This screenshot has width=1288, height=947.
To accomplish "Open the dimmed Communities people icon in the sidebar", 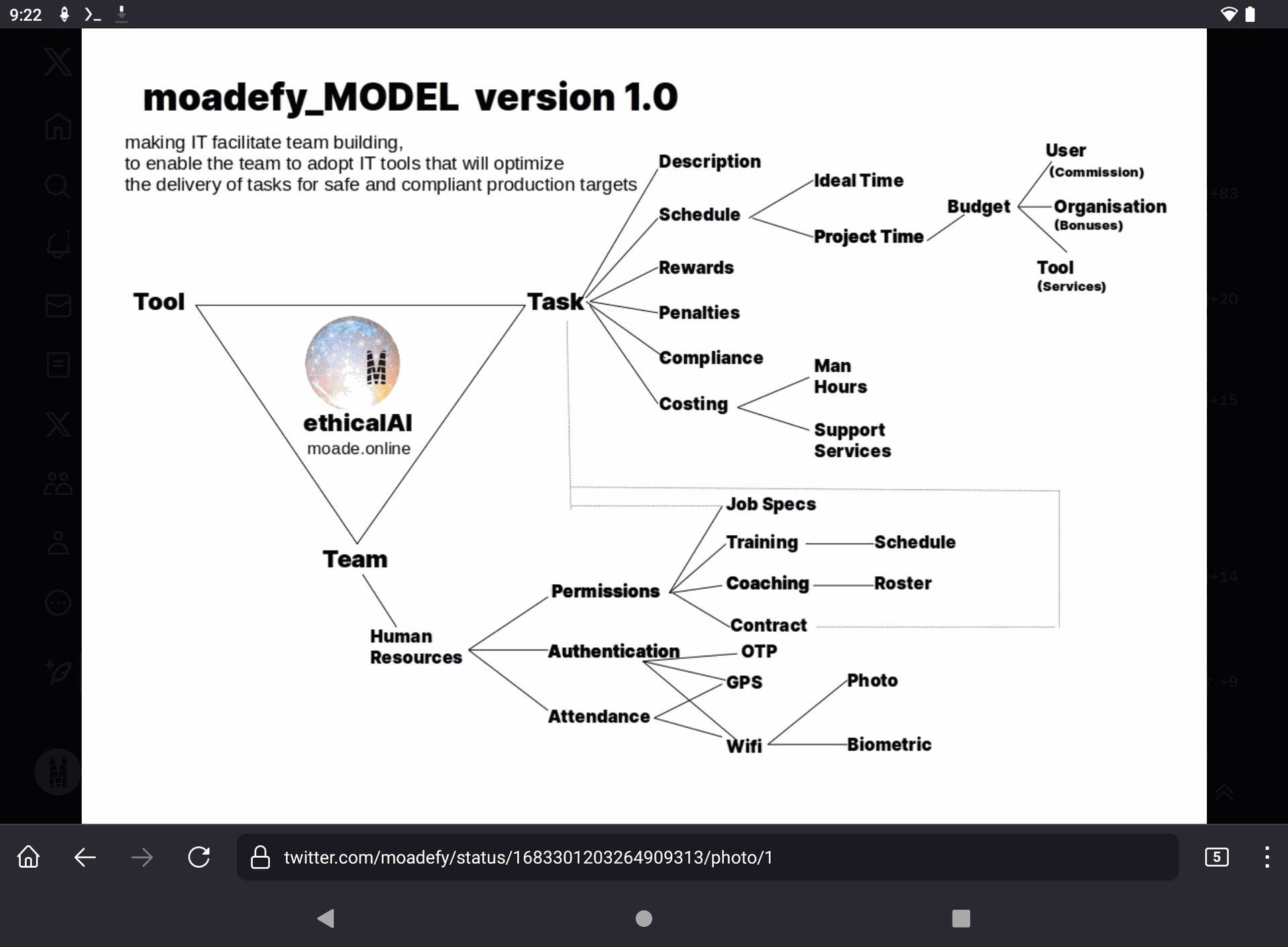I will coord(58,483).
